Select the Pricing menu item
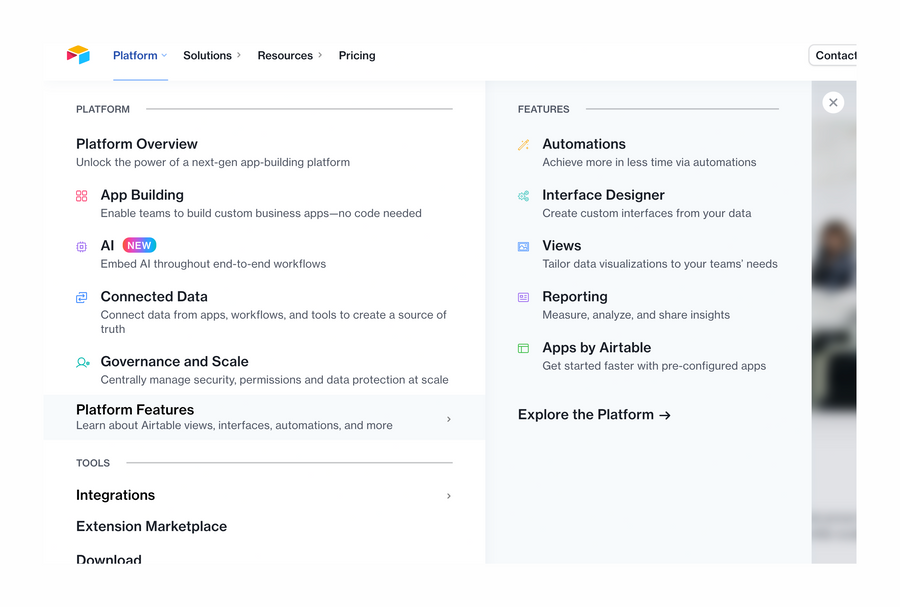 click(x=357, y=55)
